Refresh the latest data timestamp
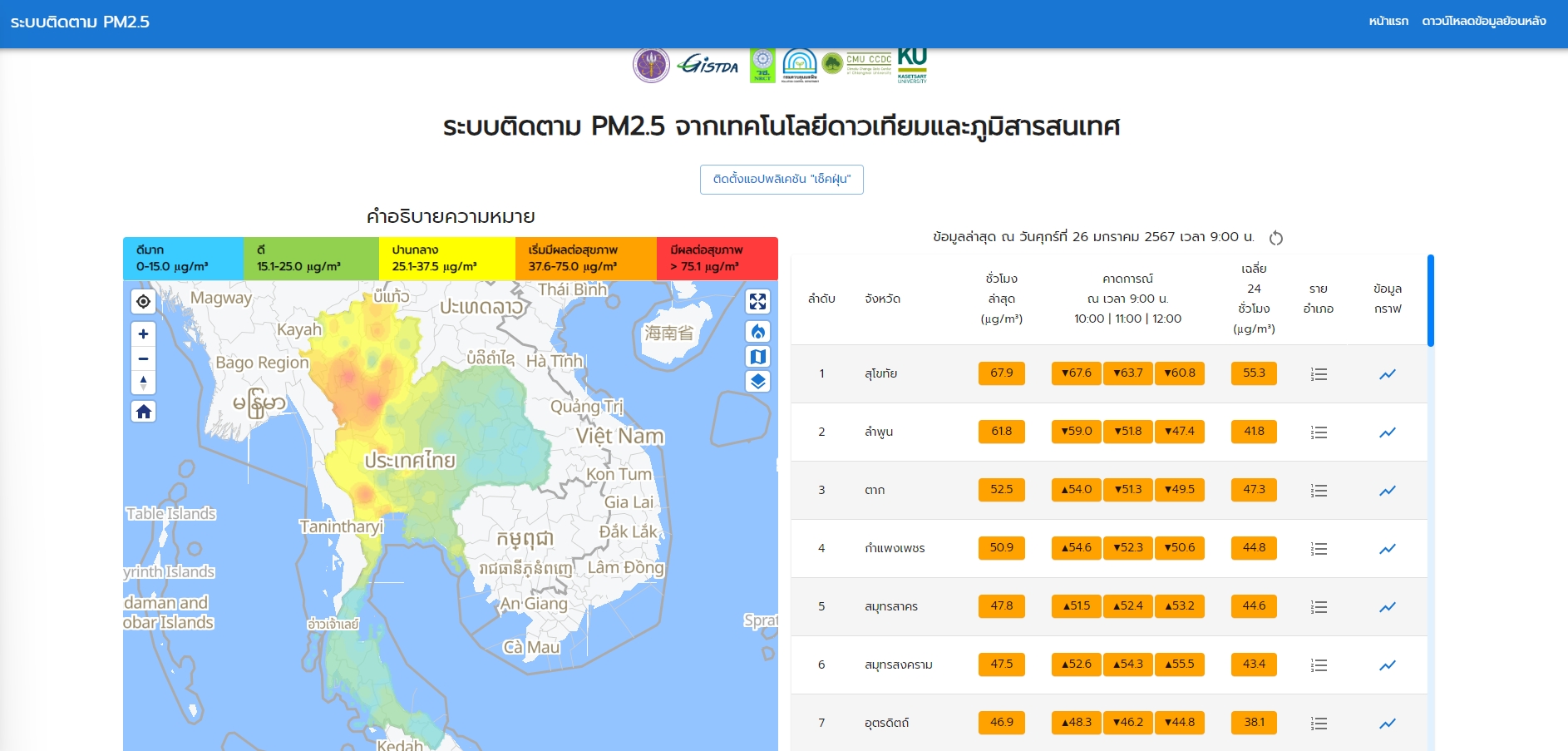 point(1276,239)
